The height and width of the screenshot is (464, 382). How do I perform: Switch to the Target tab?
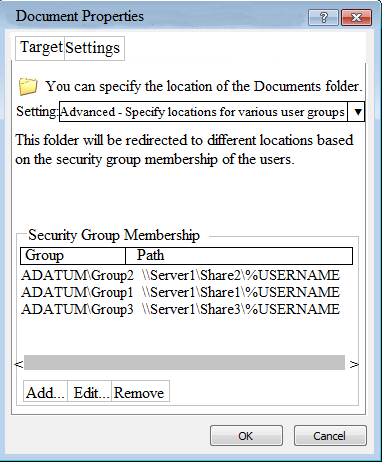coord(40,48)
